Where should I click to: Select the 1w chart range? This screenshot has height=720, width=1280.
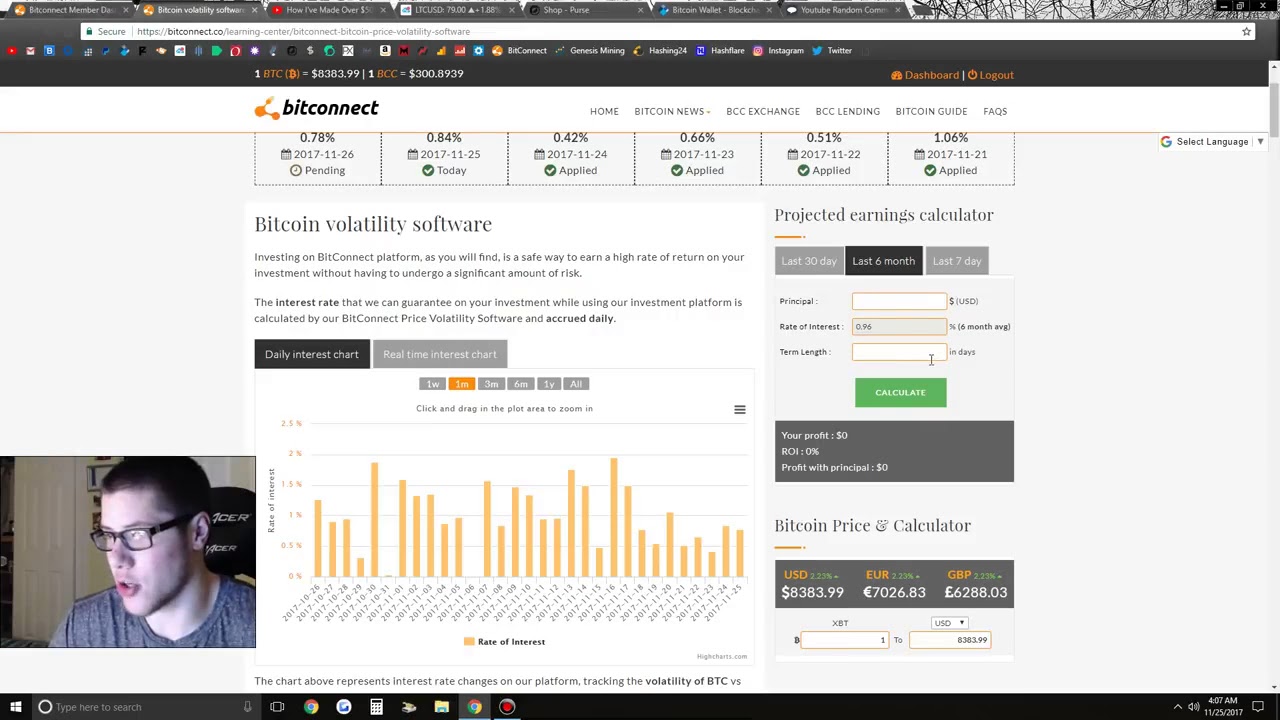432,384
